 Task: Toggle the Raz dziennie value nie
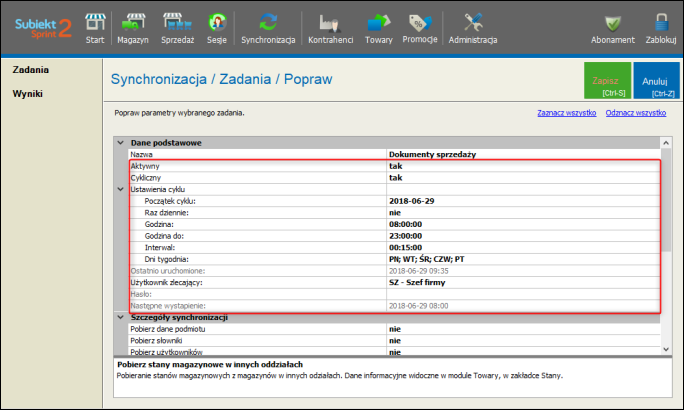coord(523,213)
